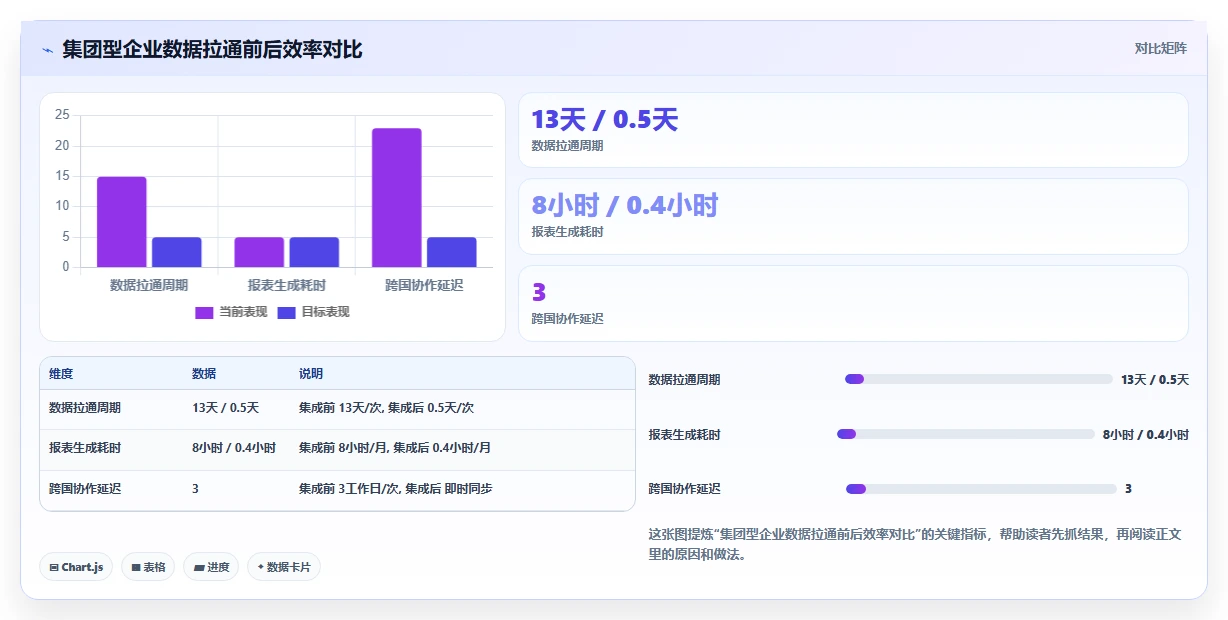Click the large 3 value in 跨国协作延迟 card
This screenshot has width=1228, height=620.
coord(539,292)
